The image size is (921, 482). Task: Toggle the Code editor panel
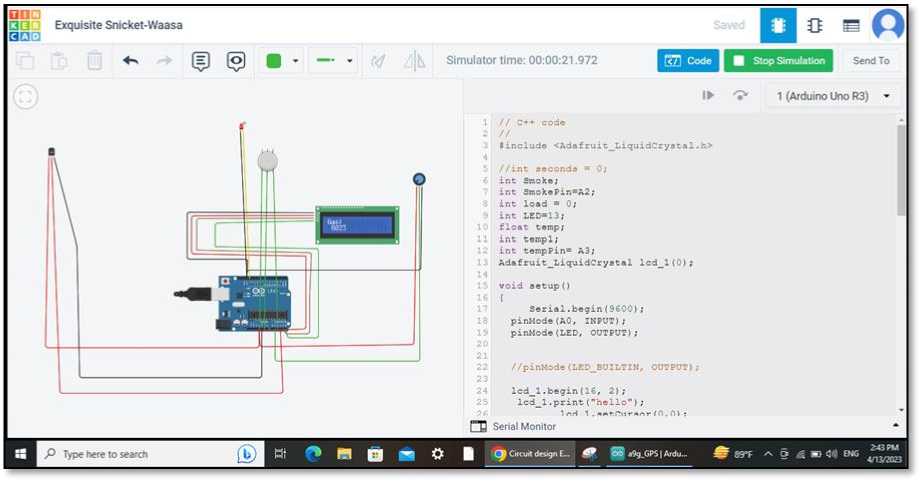688,61
